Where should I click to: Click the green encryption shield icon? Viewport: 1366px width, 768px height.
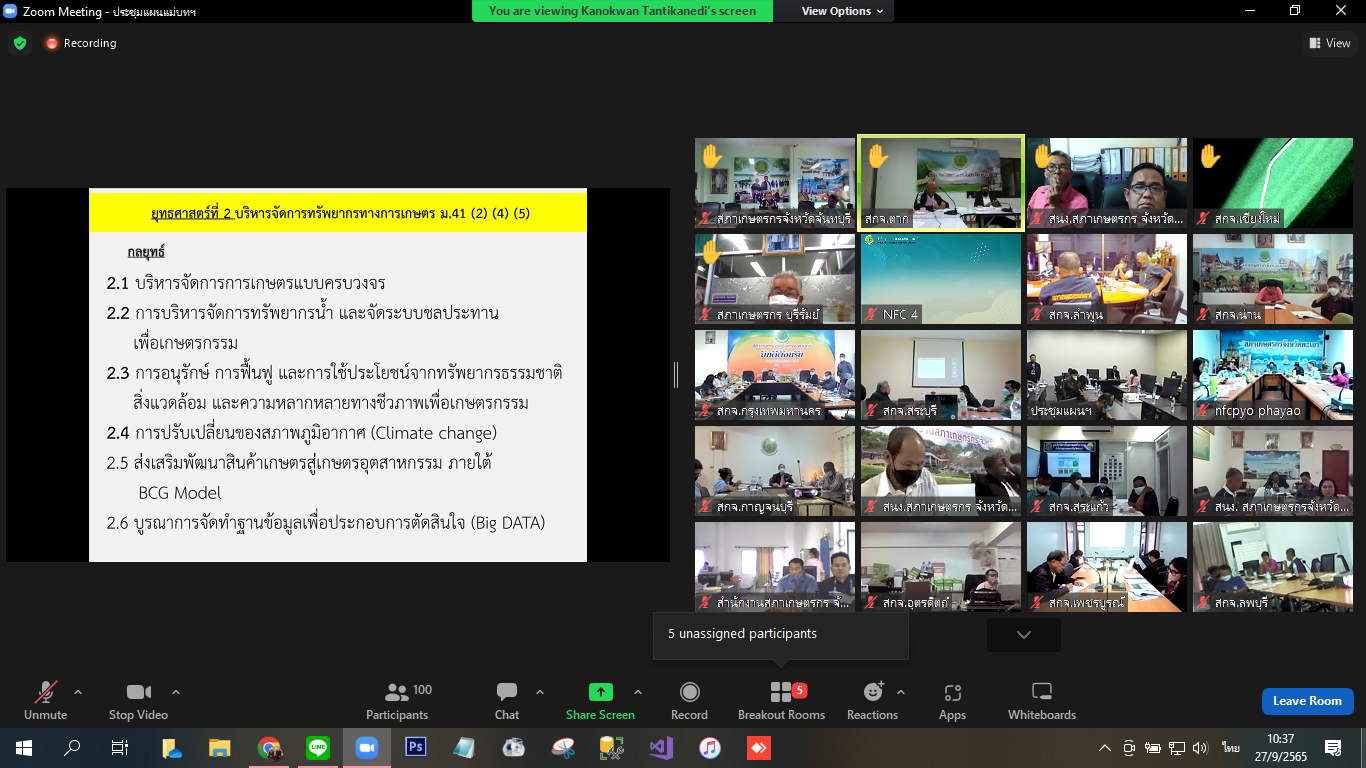point(20,43)
